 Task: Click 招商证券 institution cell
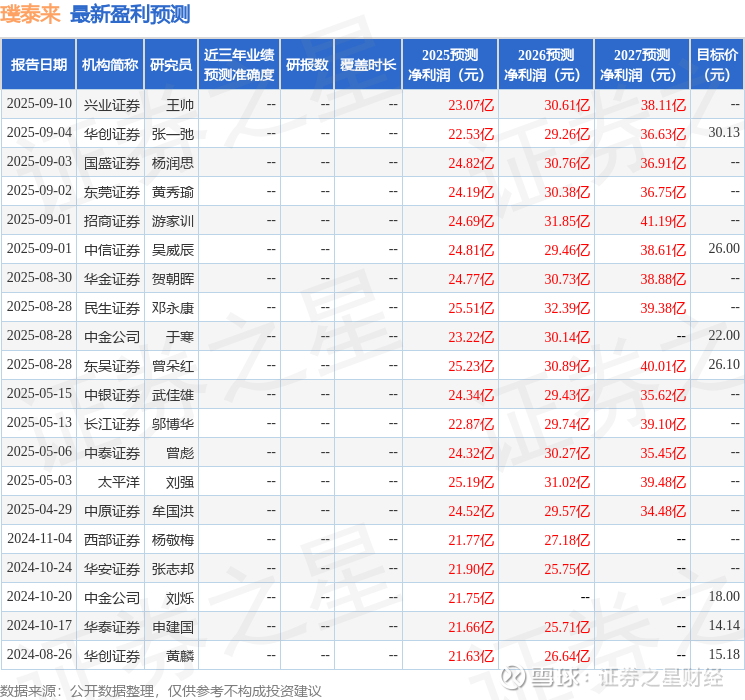pyautogui.click(x=112, y=221)
